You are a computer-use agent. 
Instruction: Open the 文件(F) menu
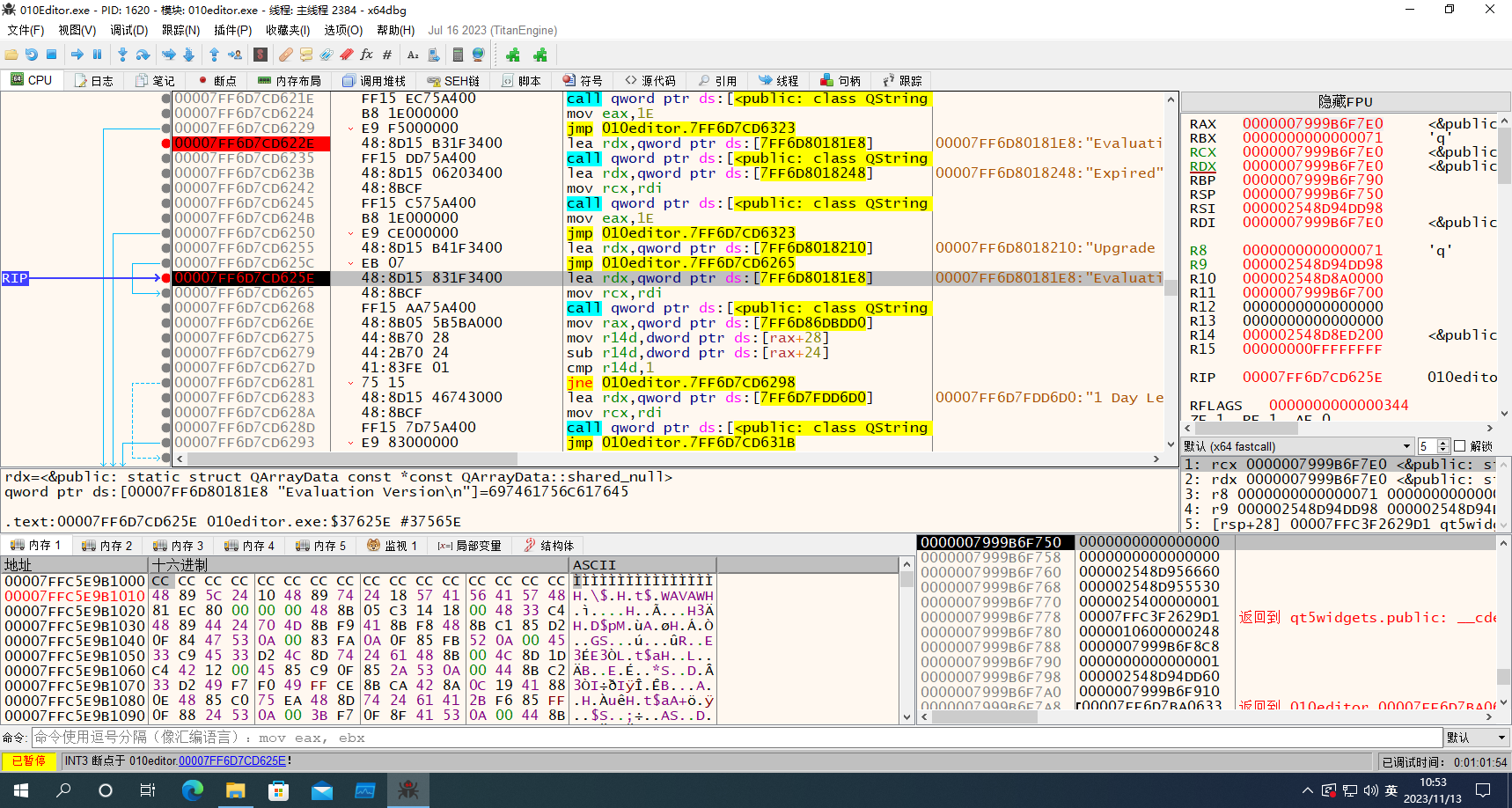click(26, 30)
